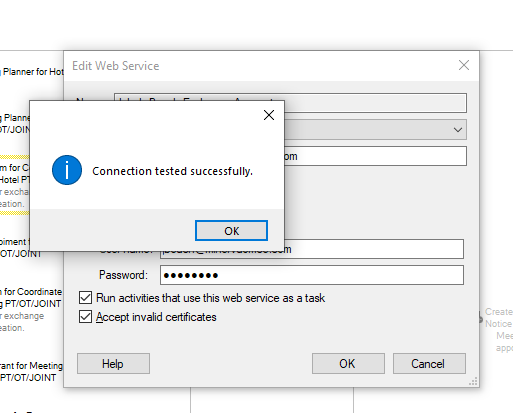Click OK in the connection success message

click(x=231, y=230)
